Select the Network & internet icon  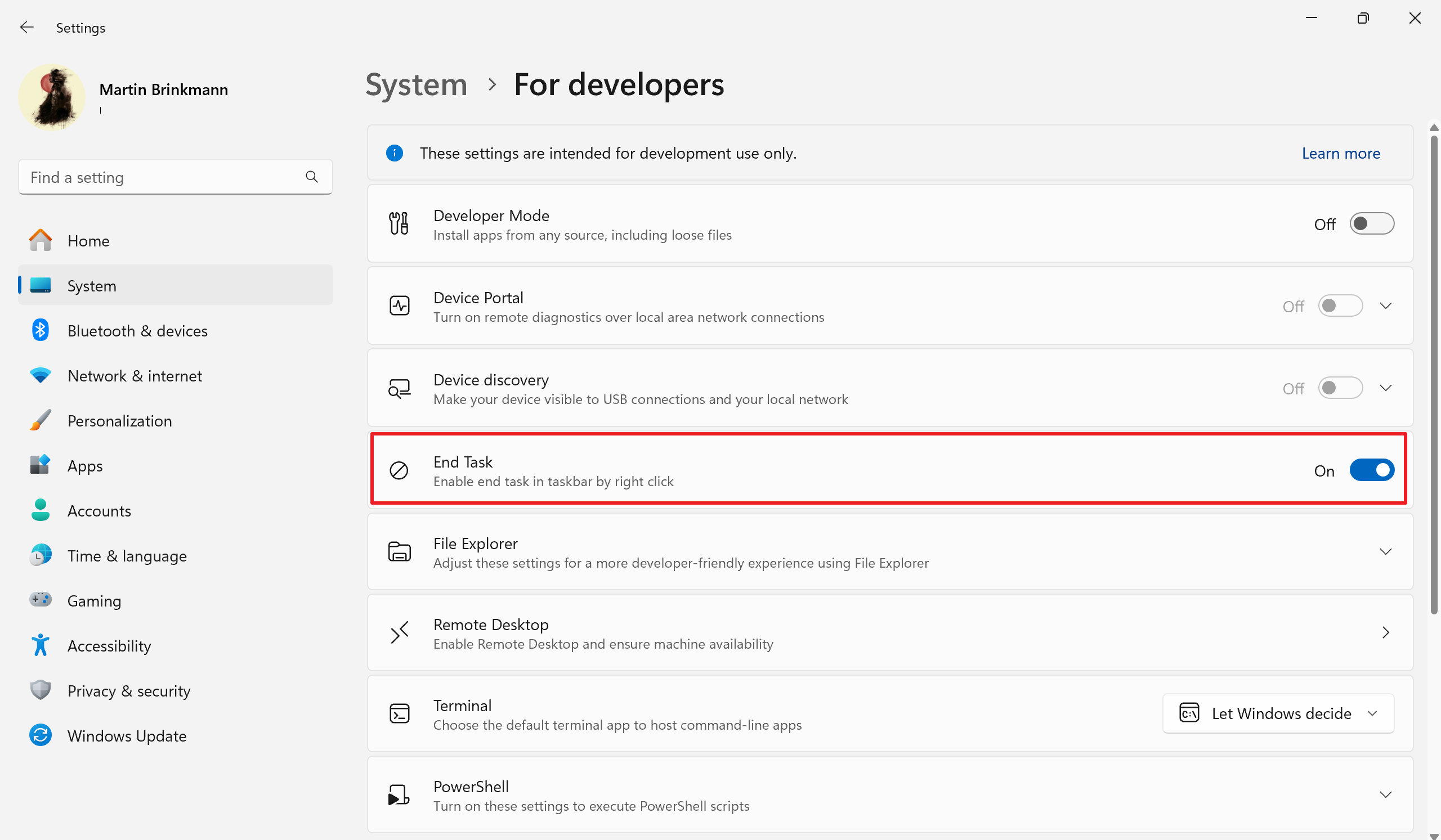coord(40,375)
